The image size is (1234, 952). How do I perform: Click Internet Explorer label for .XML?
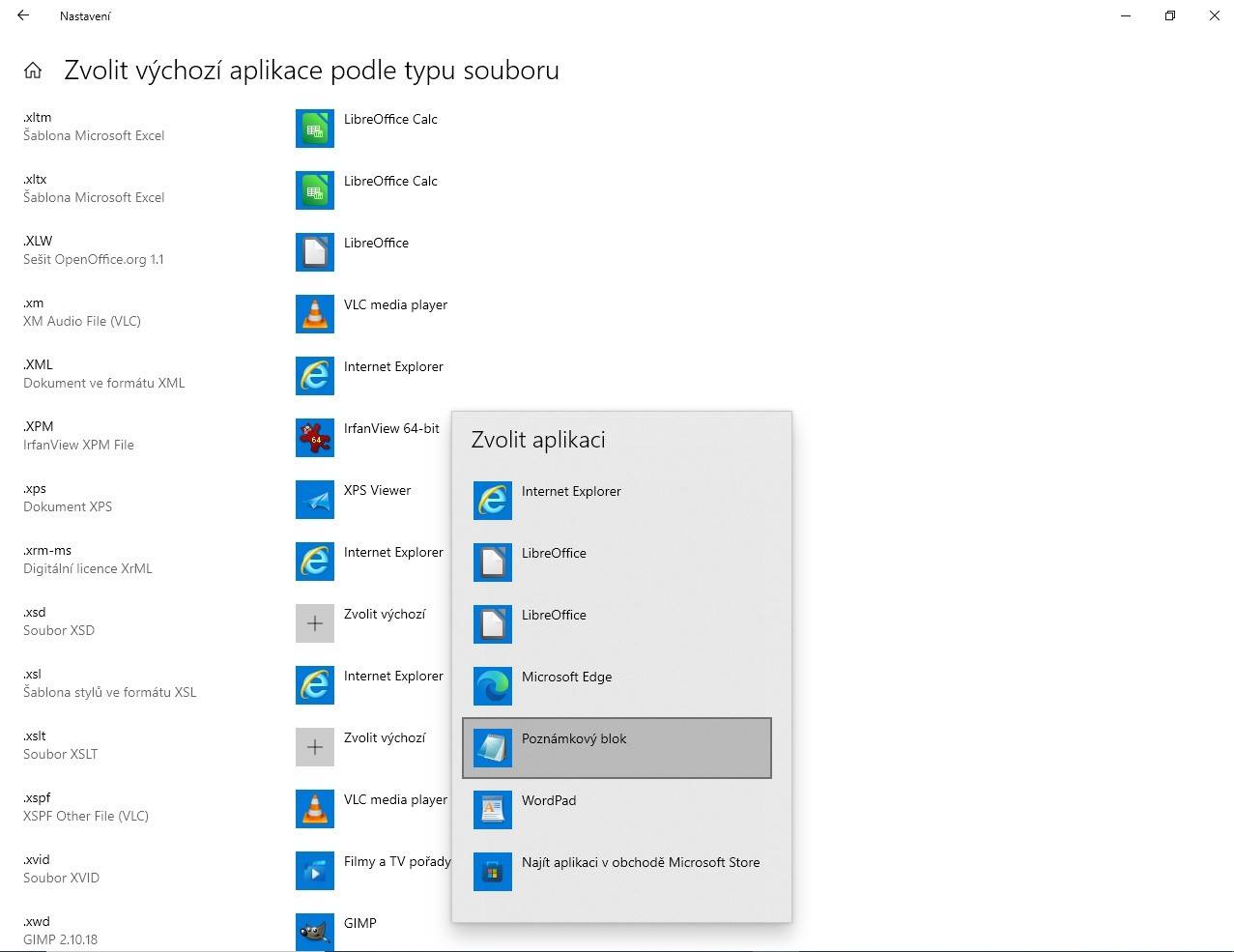coord(393,367)
